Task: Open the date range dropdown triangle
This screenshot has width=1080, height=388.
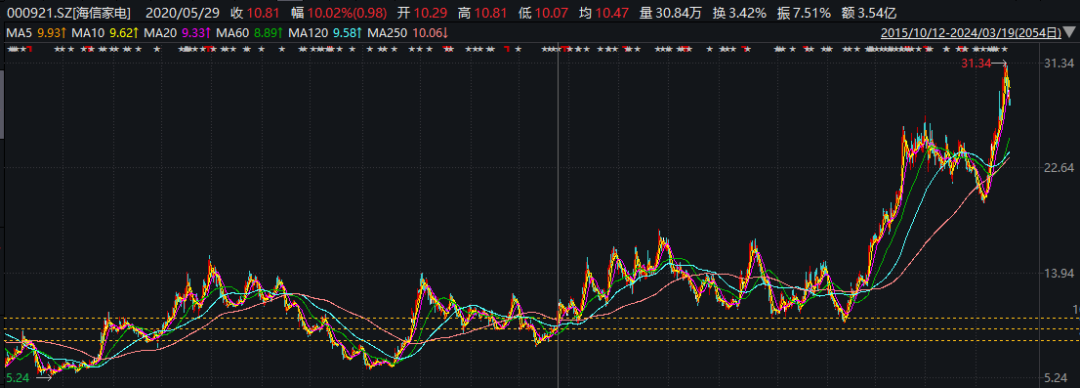Action: [1069, 32]
